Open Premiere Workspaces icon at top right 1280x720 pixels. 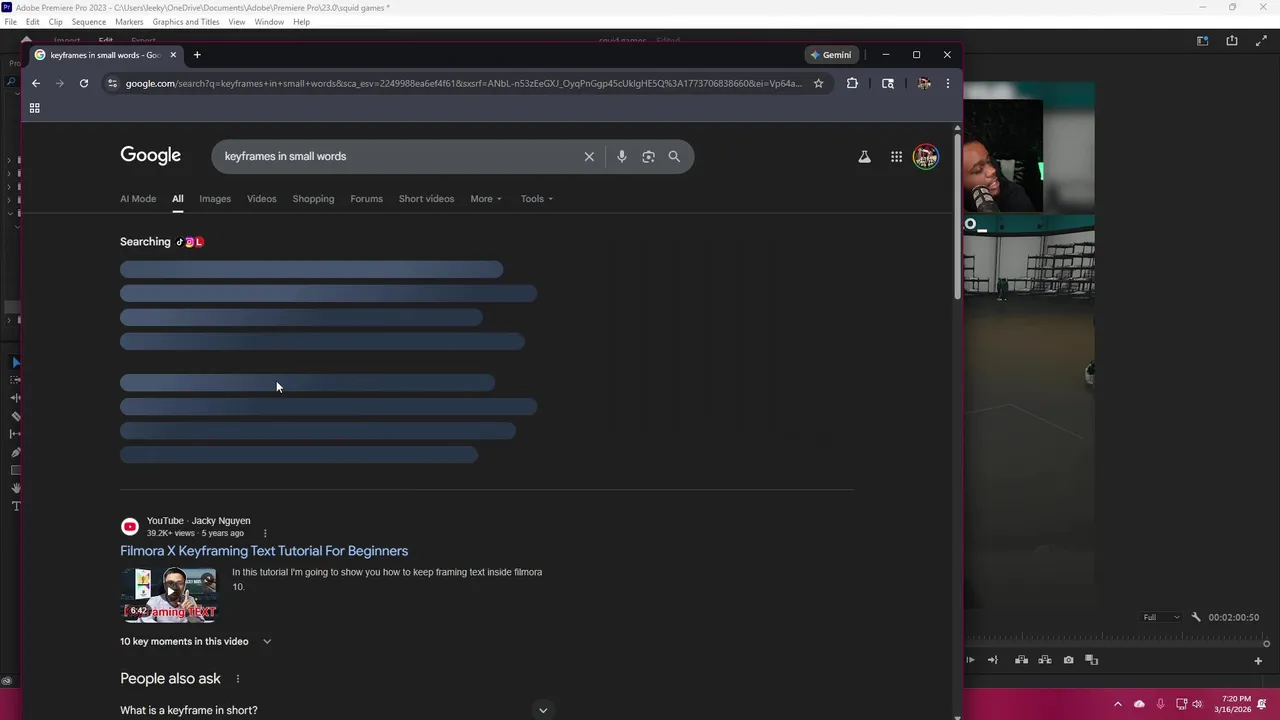(x=1203, y=41)
